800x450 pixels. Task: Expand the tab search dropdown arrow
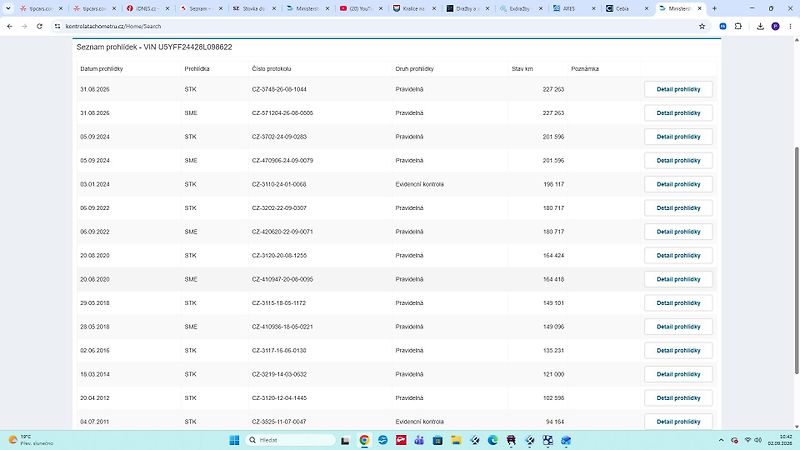(x=8, y=8)
